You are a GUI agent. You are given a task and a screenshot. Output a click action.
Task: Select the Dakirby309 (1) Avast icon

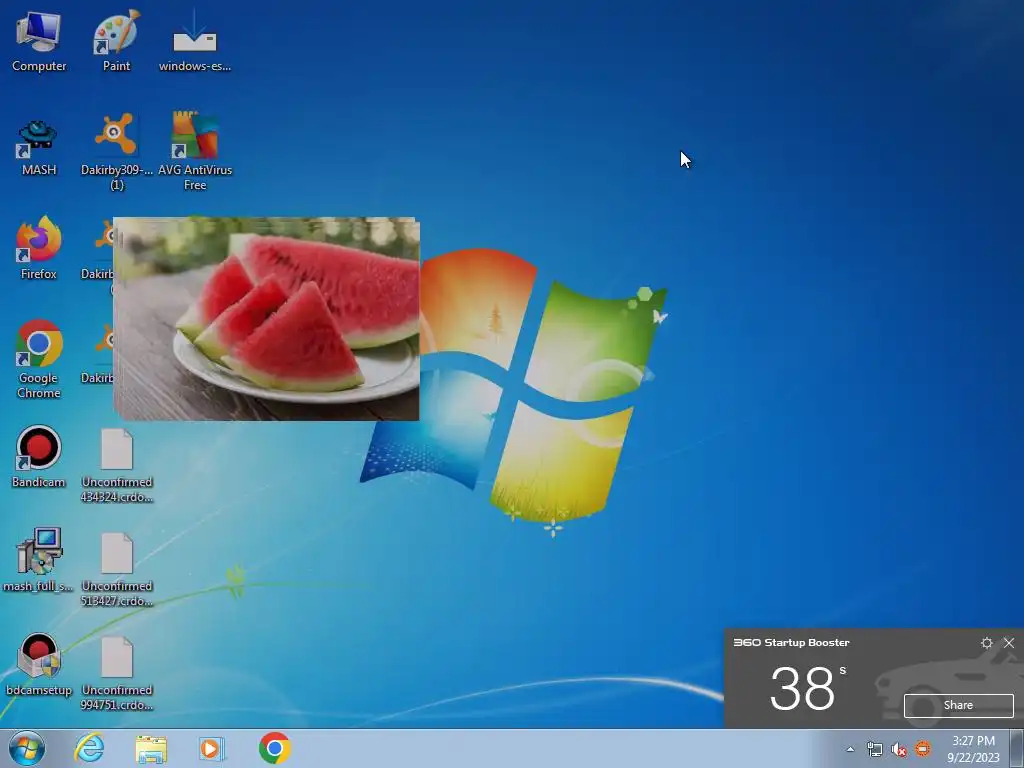coord(116,152)
